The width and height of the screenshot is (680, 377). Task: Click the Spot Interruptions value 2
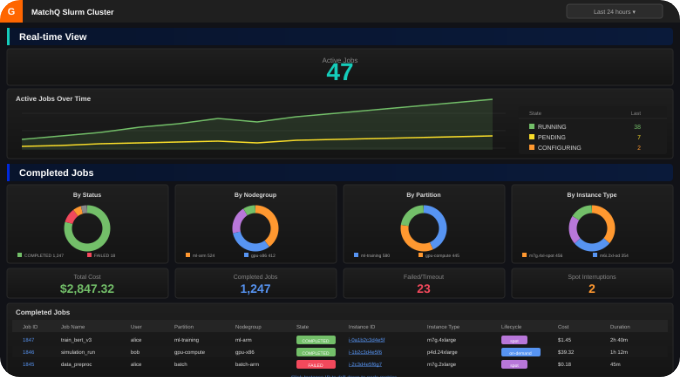click(592, 289)
